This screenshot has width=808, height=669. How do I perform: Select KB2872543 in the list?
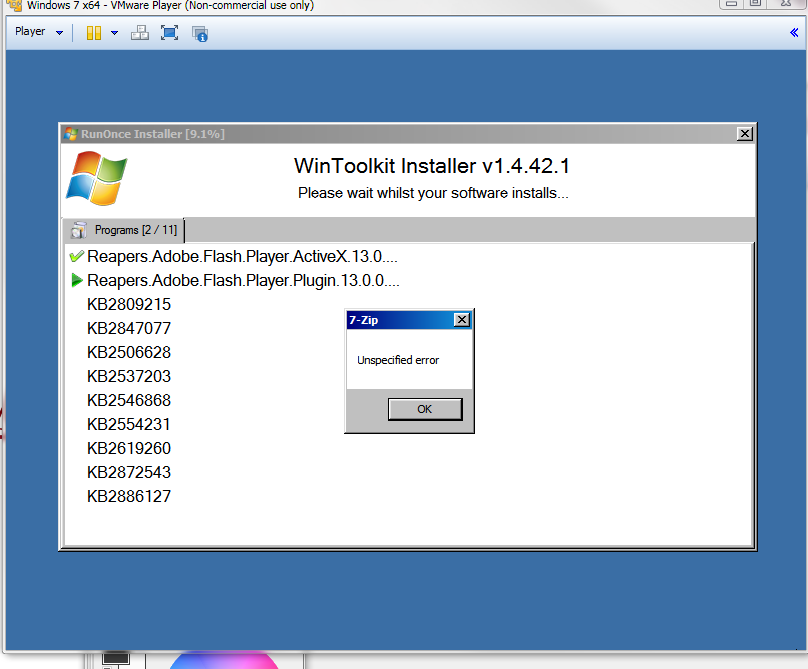pyautogui.click(x=129, y=472)
